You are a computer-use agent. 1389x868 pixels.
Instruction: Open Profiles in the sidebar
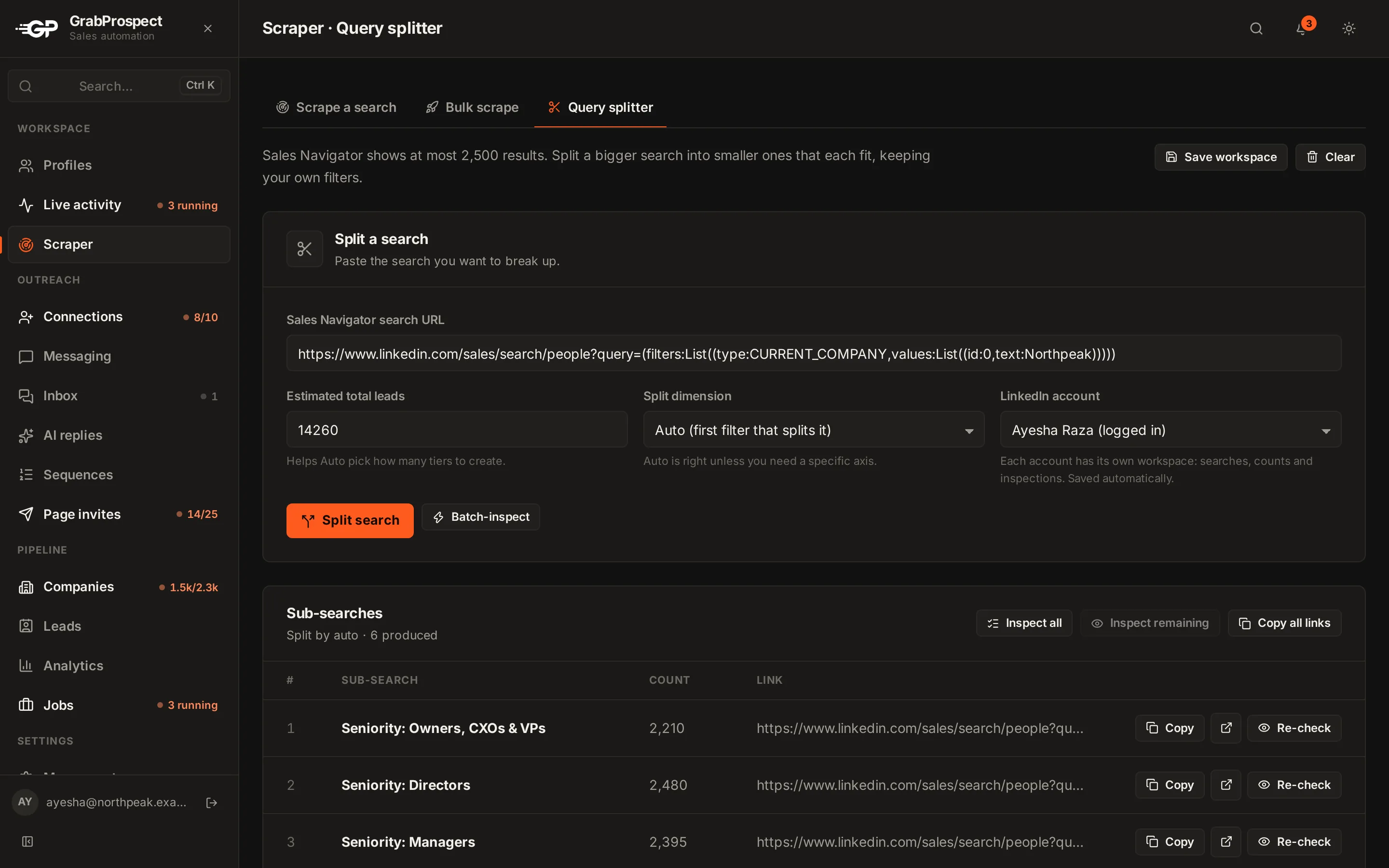[x=119, y=165]
